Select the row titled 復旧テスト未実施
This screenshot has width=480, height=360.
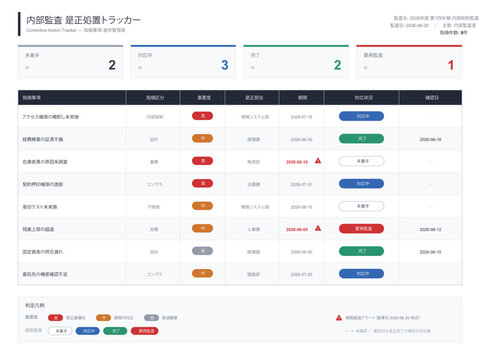pyautogui.click(x=240, y=206)
